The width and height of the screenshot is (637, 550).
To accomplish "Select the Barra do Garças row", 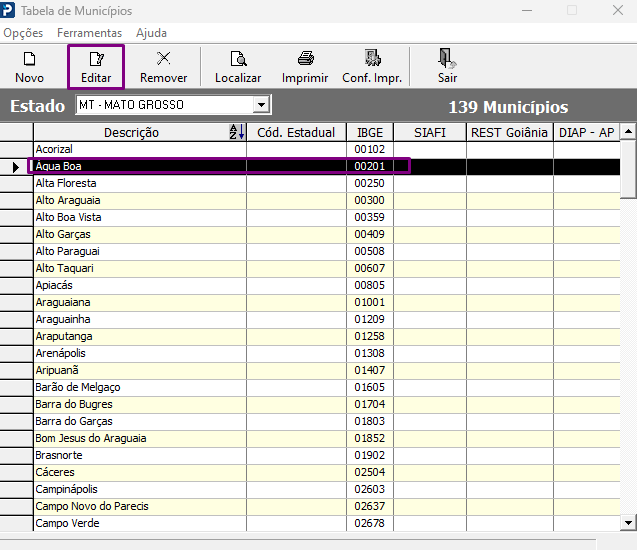I will [327, 421].
